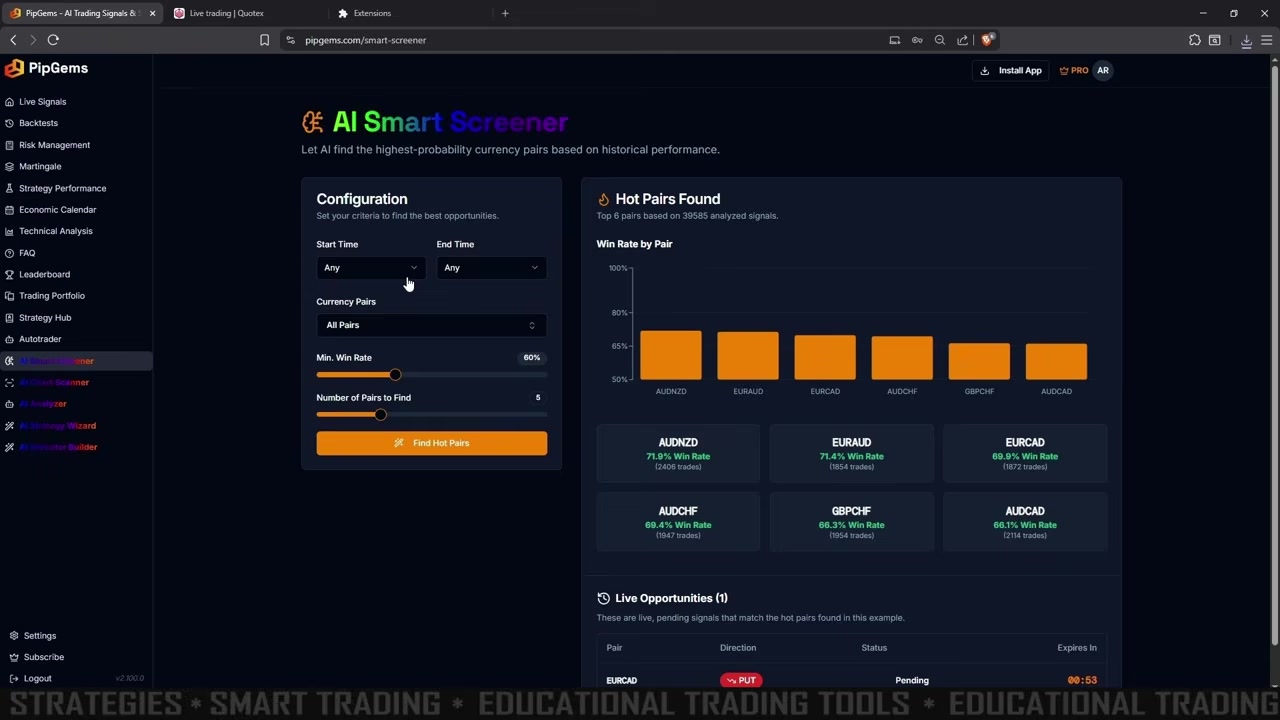Click the Autotrader robot icon

pyautogui.click(x=9, y=339)
